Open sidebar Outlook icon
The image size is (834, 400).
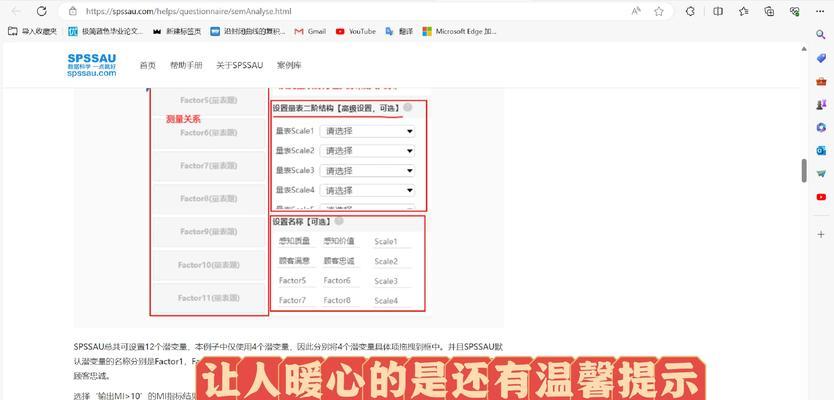click(821, 151)
